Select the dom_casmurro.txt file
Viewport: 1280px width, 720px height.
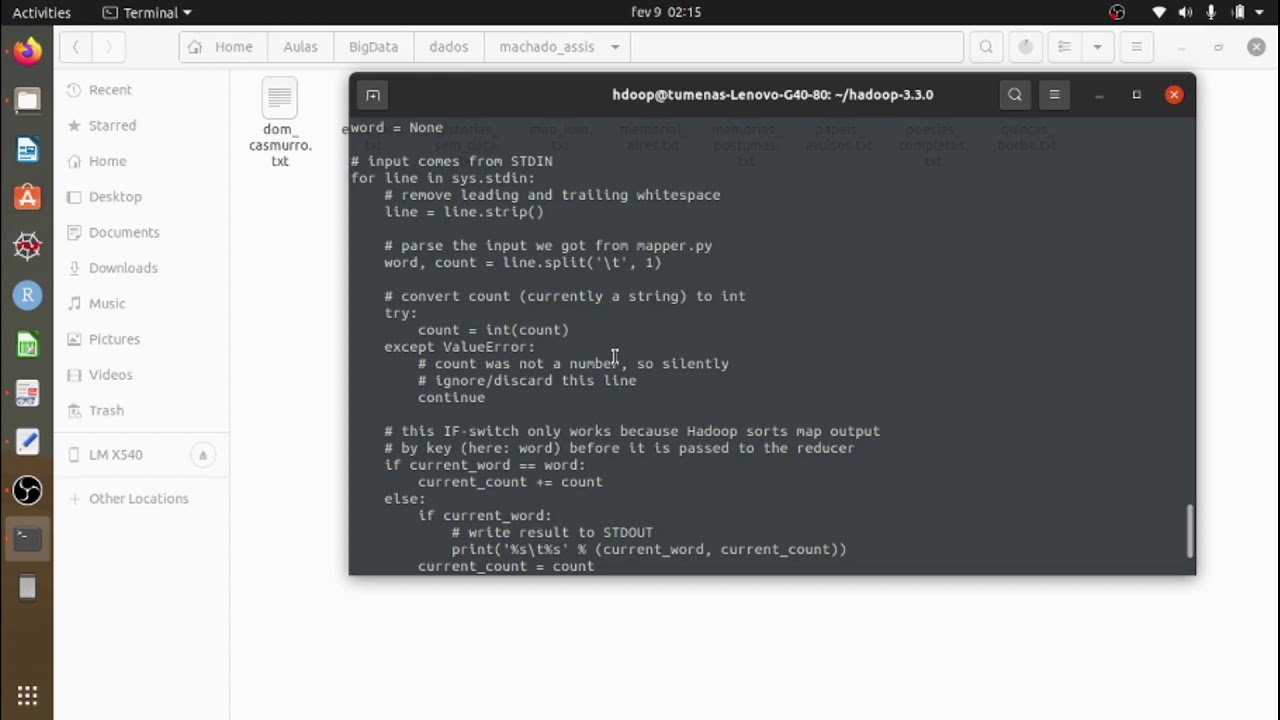click(280, 122)
